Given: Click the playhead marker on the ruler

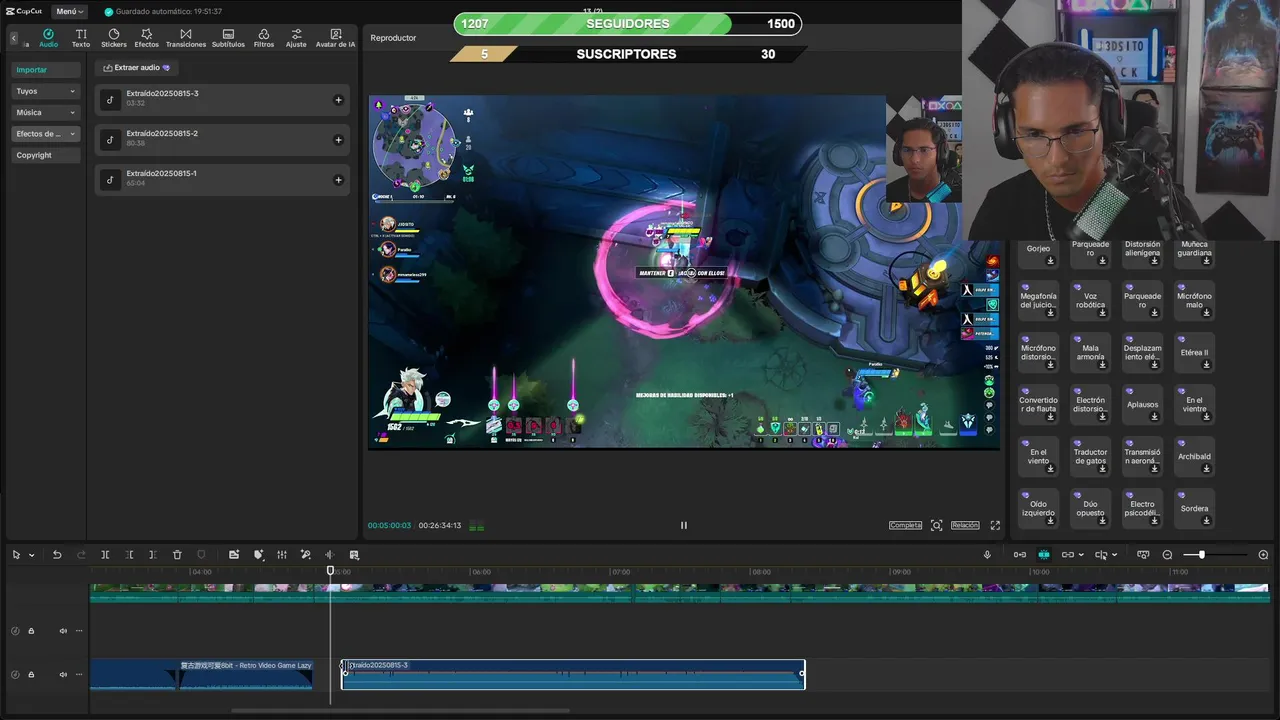Looking at the screenshot, I should [x=331, y=571].
